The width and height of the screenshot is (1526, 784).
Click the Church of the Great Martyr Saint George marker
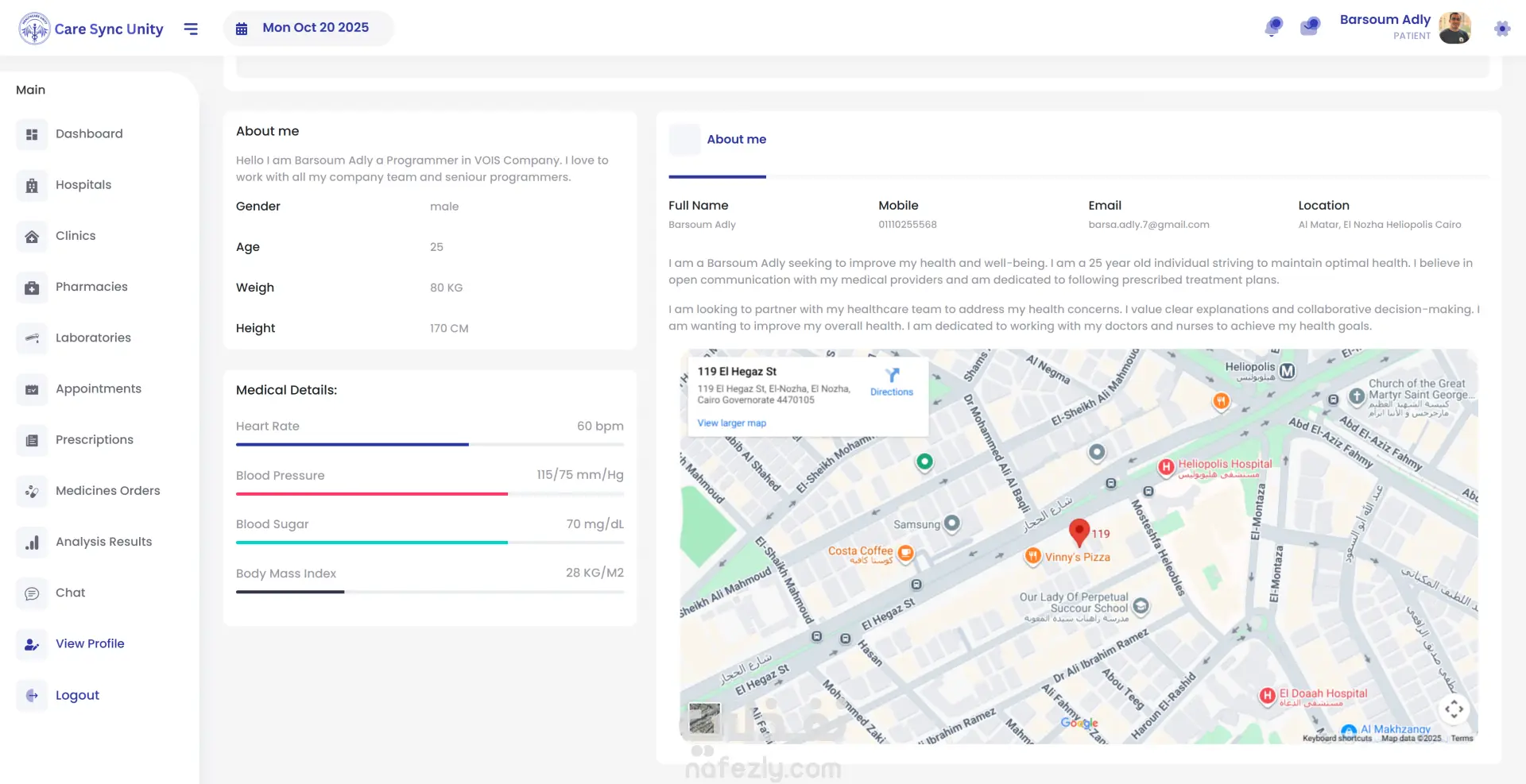pos(1357,396)
